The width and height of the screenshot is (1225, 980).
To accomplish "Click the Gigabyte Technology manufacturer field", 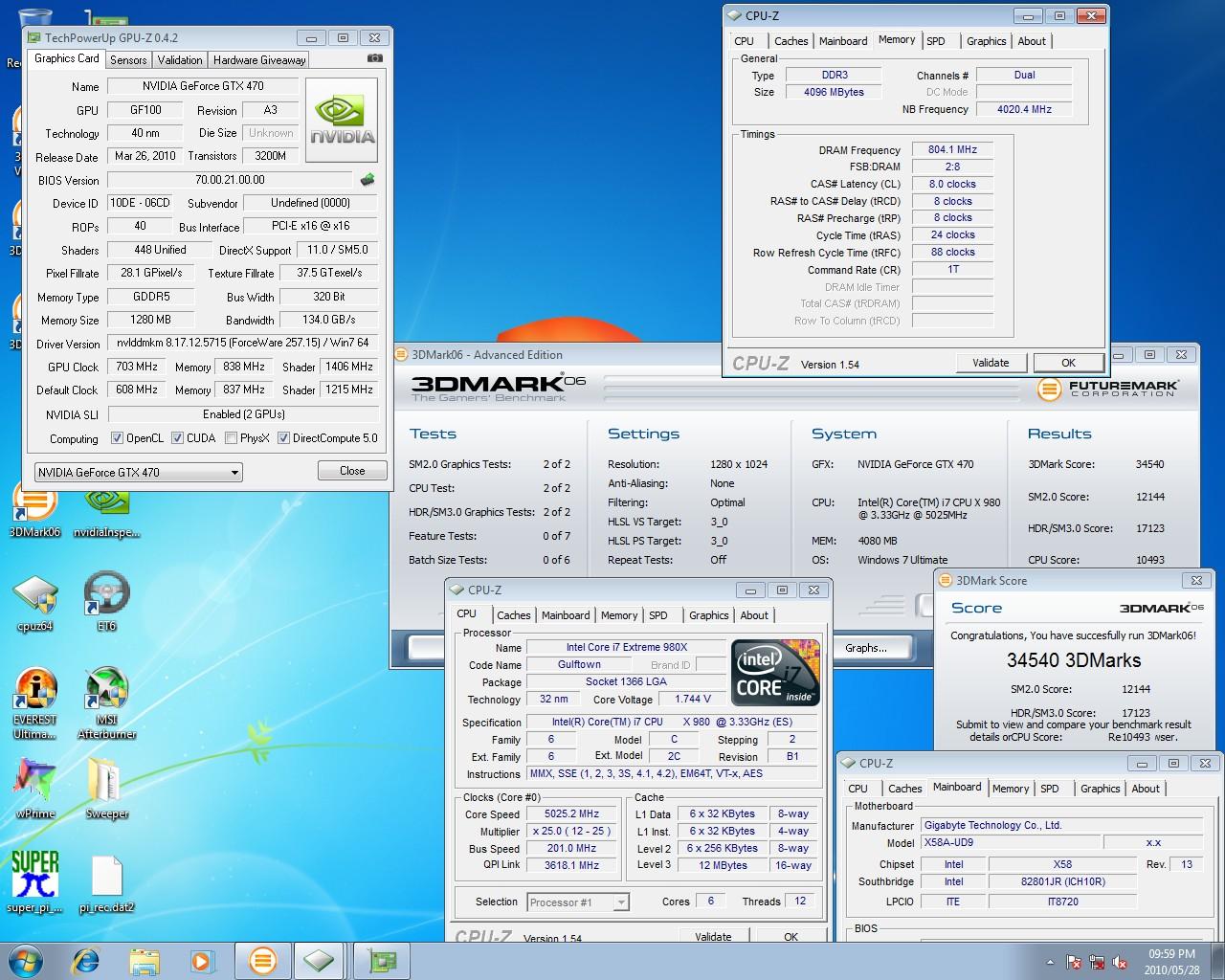I will pyautogui.click(x=1061, y=825).
